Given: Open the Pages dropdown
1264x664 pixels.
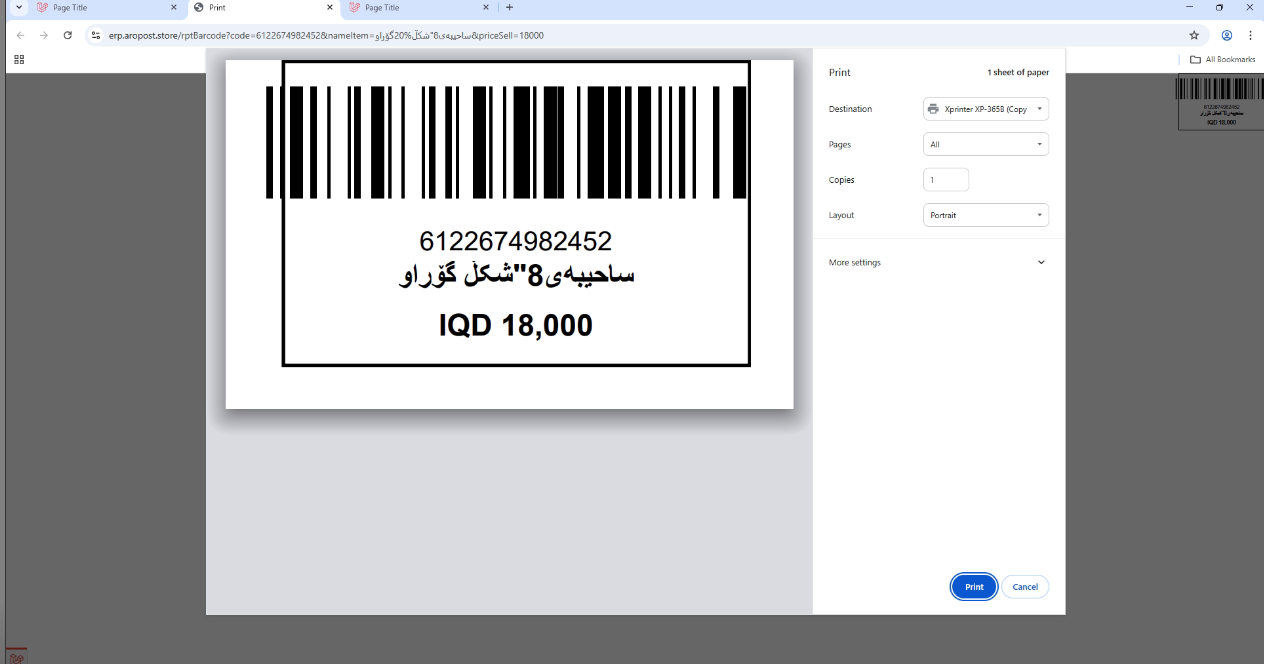Looking at the screenshot, I should pos(985,144).
